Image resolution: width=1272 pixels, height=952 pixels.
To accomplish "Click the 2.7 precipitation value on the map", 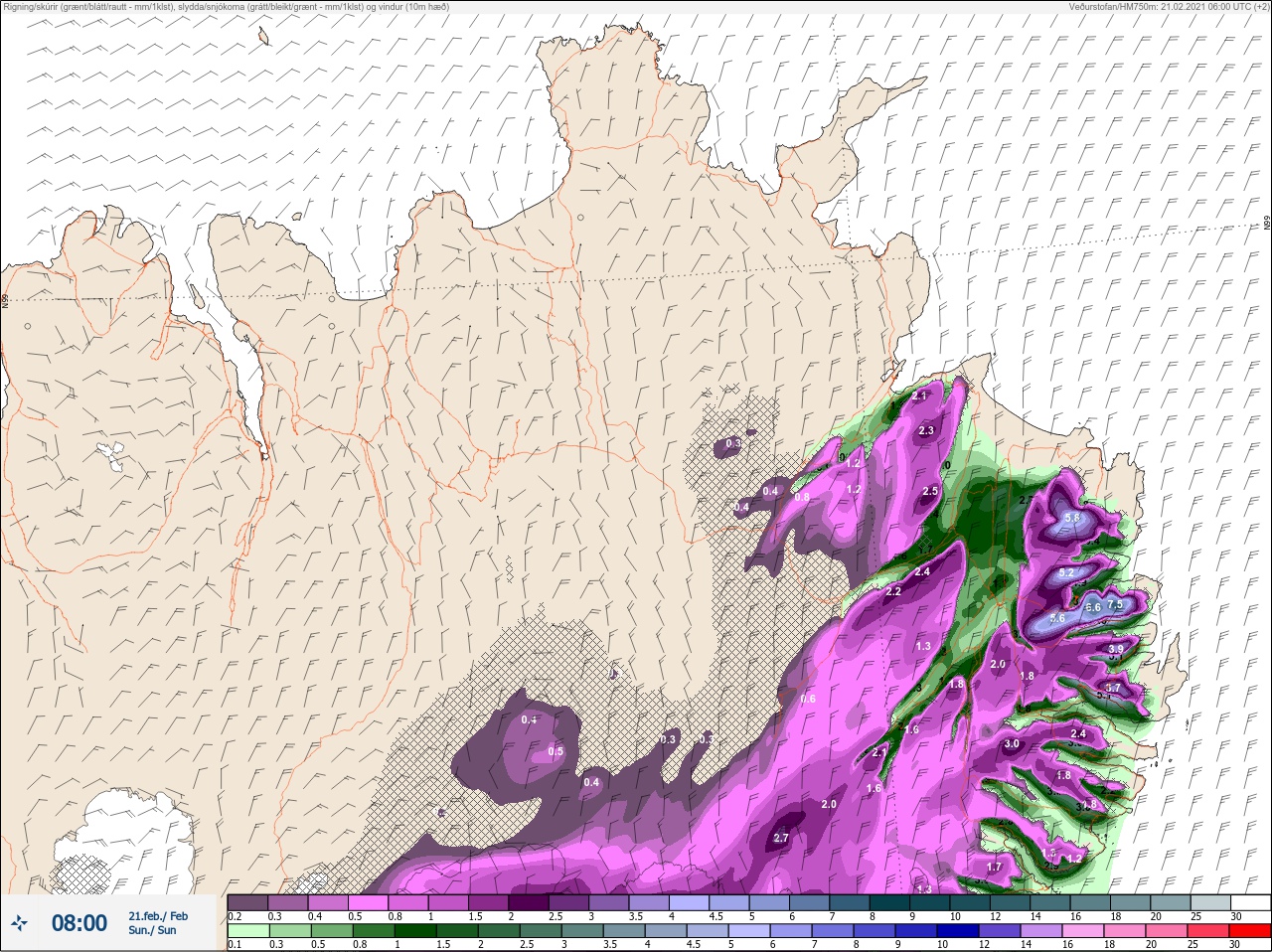I will [x=781, y=838].
